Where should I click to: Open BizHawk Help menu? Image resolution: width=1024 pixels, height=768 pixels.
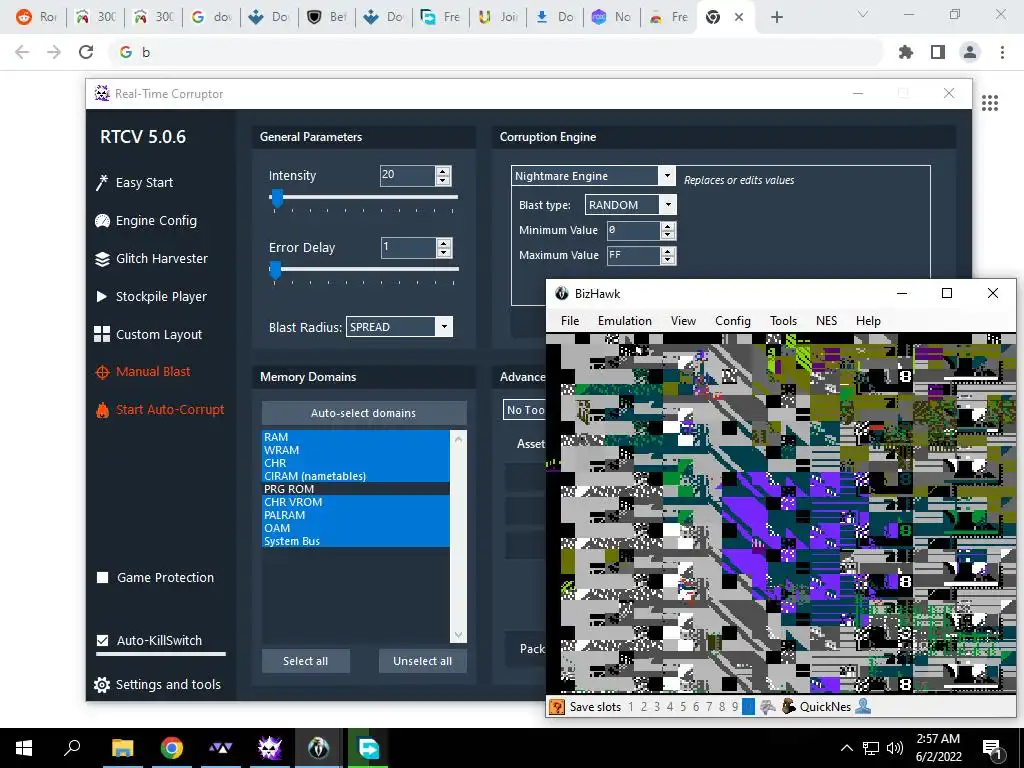click(868, 321)
